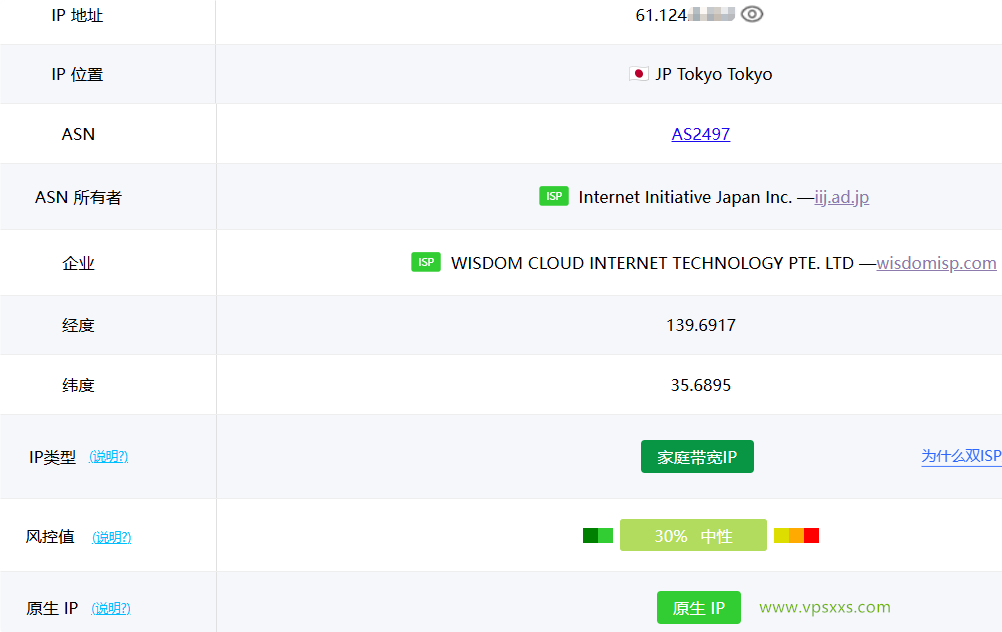1002x632 pixels.
Task: Click the 原生 IP row label
Action: click(x=52, y=608)
